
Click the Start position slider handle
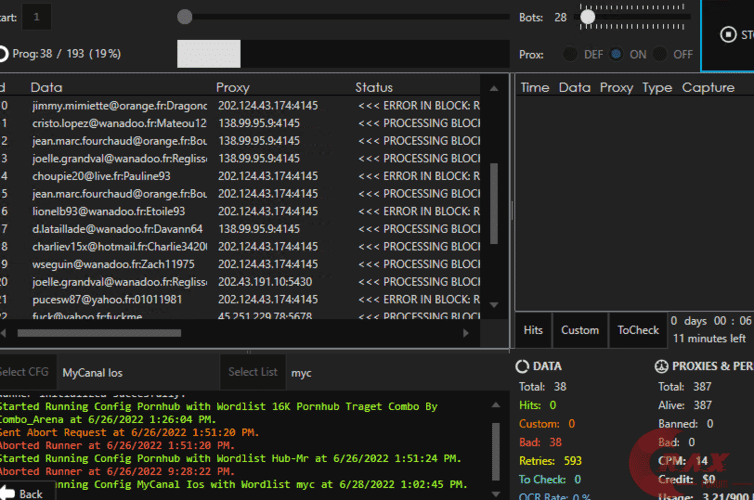coord(184,16)
